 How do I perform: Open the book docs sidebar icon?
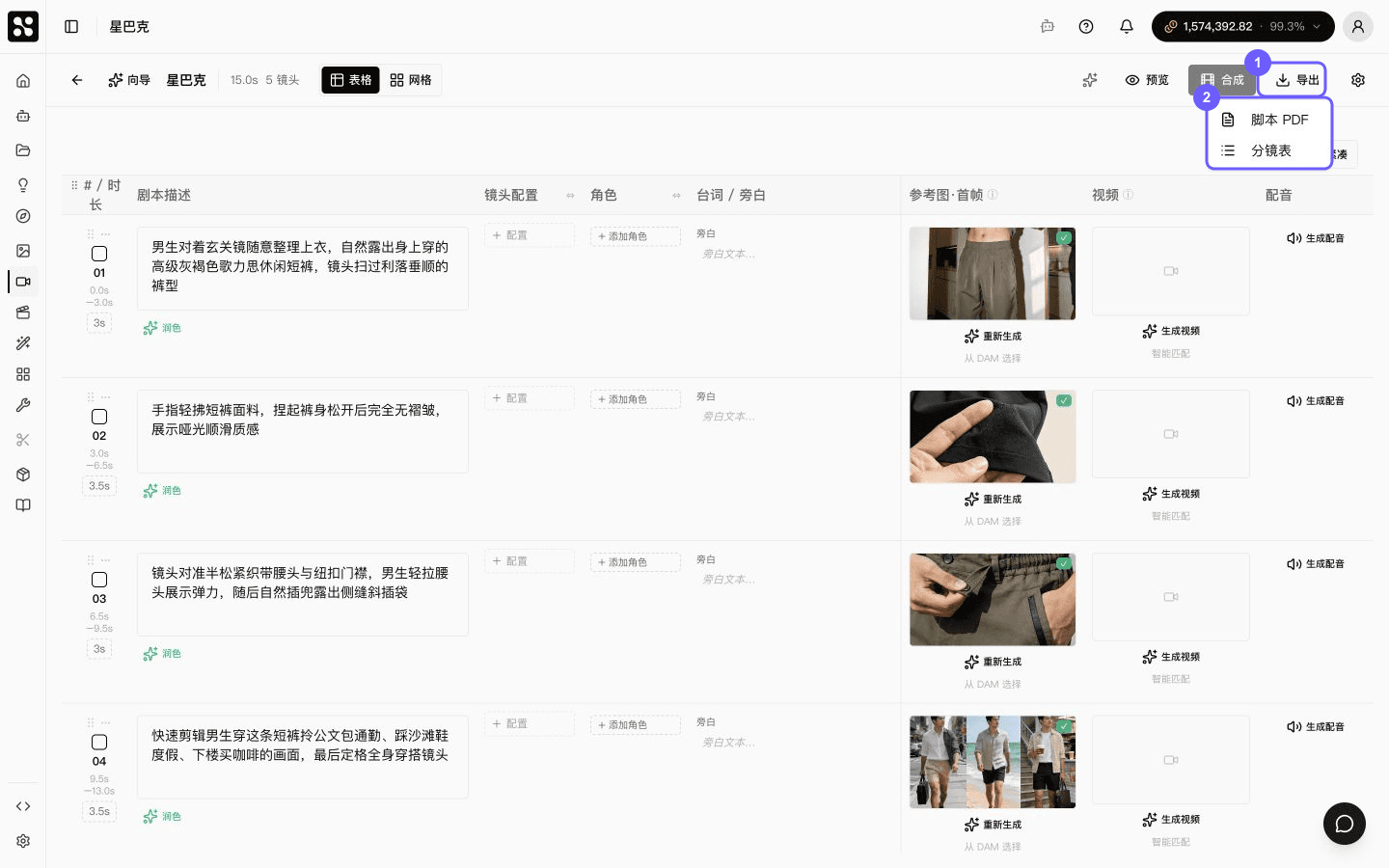click(x=23, y=505)
